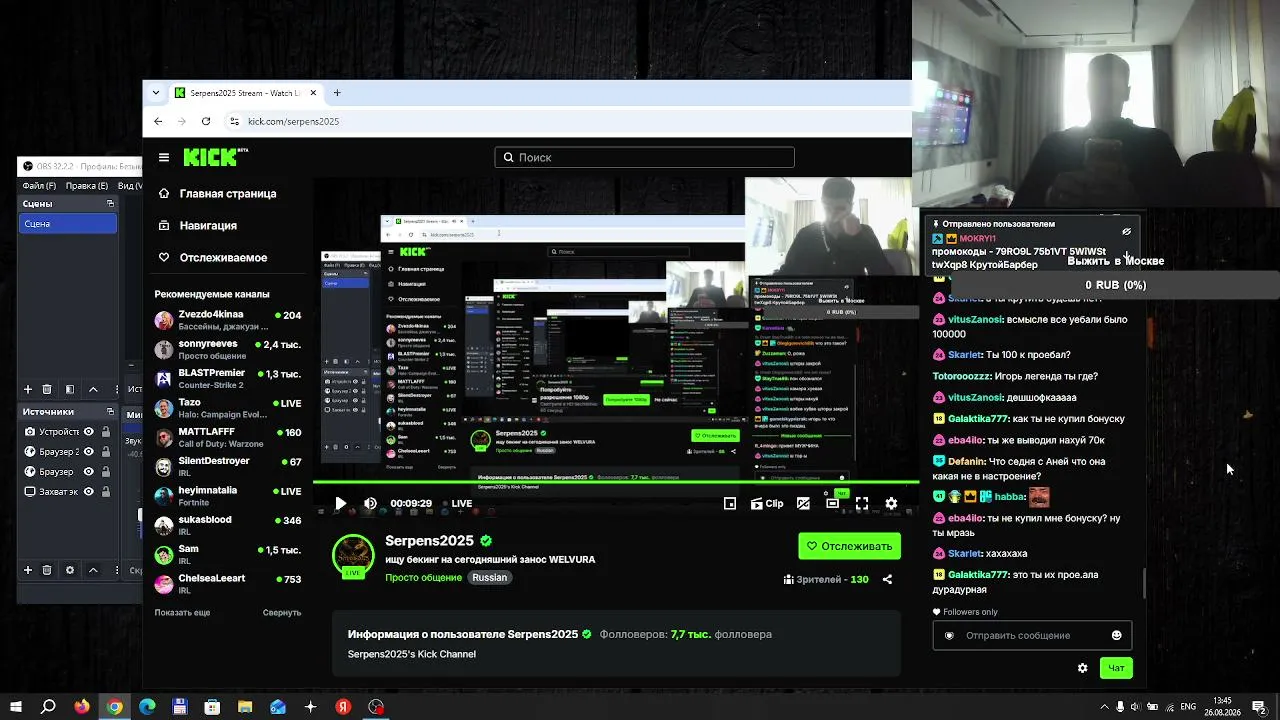Screen dimensions: 1280x720
Task: Collapse the recommended channels list
Action: [282, 612]
